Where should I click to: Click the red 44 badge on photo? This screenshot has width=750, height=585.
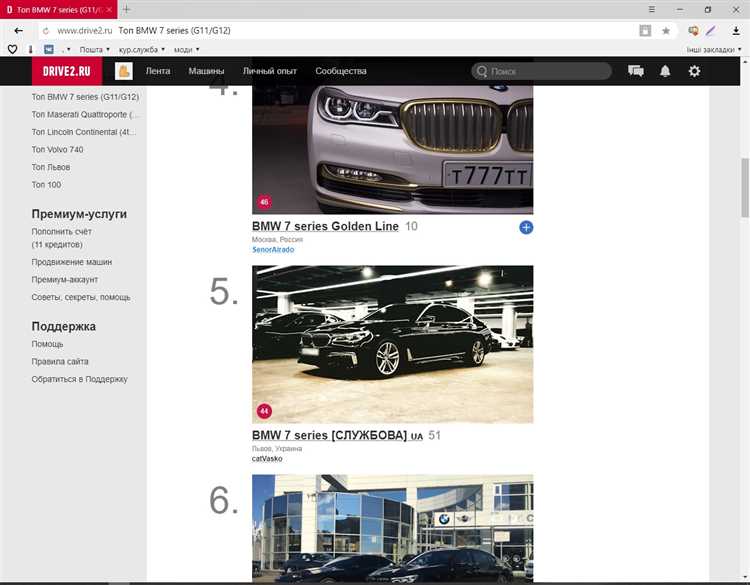[x=264, y=411]
